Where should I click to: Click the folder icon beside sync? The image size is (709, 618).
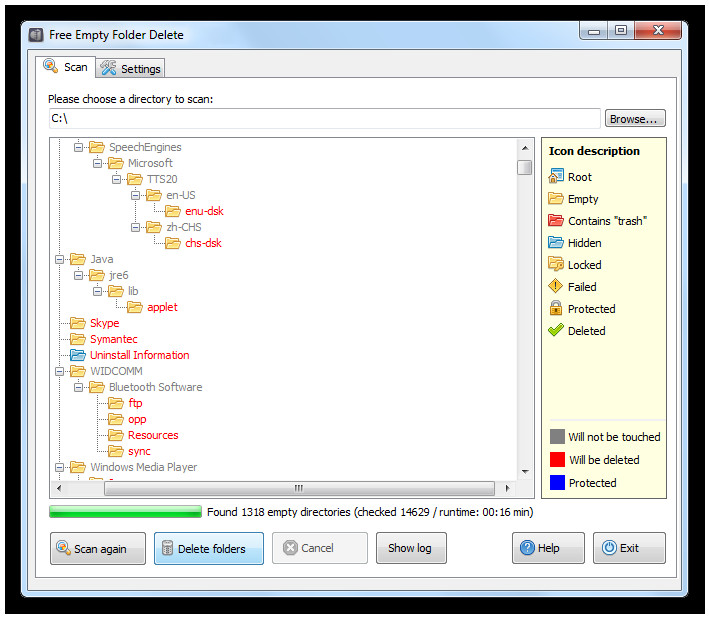[116, 451]
